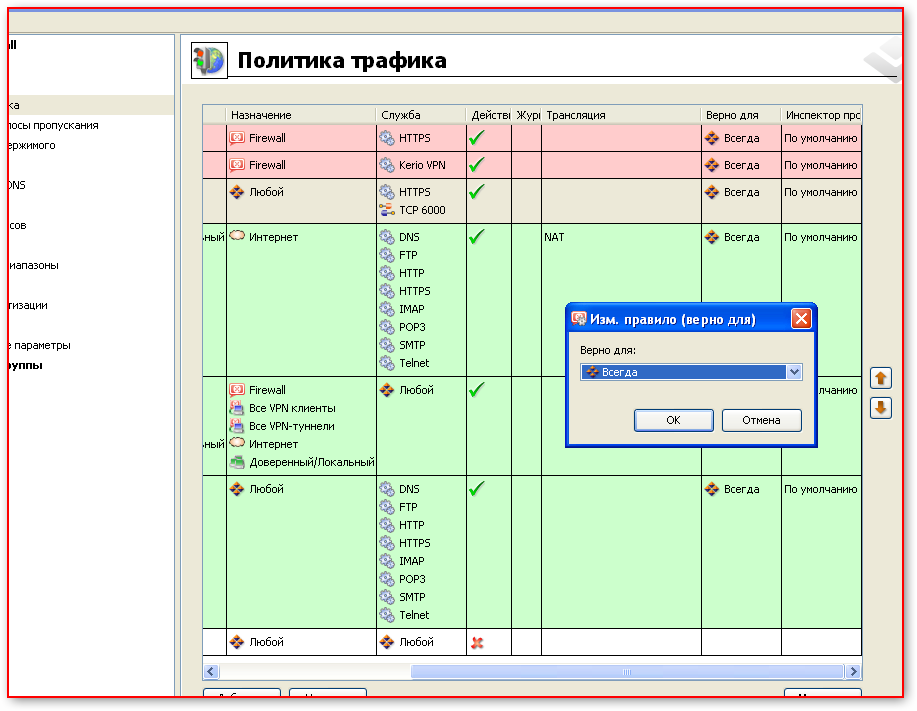This screenshot has width=917, height=711.
Task: Close the Изм. правило dialog
Action: click(x=801, y=319)
